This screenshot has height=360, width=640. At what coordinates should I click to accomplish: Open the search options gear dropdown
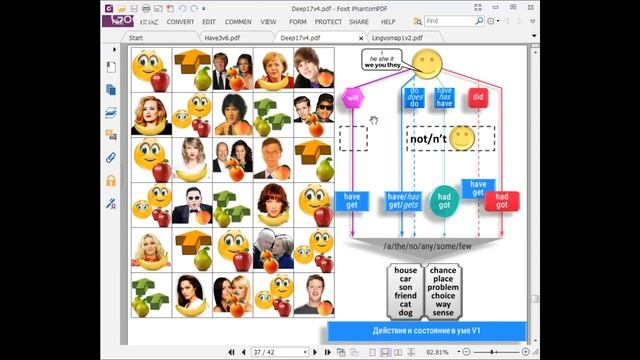coord(493,21)
